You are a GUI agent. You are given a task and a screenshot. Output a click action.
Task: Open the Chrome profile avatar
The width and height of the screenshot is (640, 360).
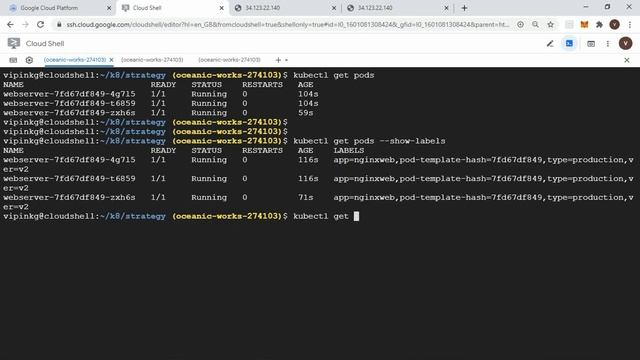pos(614,24)
